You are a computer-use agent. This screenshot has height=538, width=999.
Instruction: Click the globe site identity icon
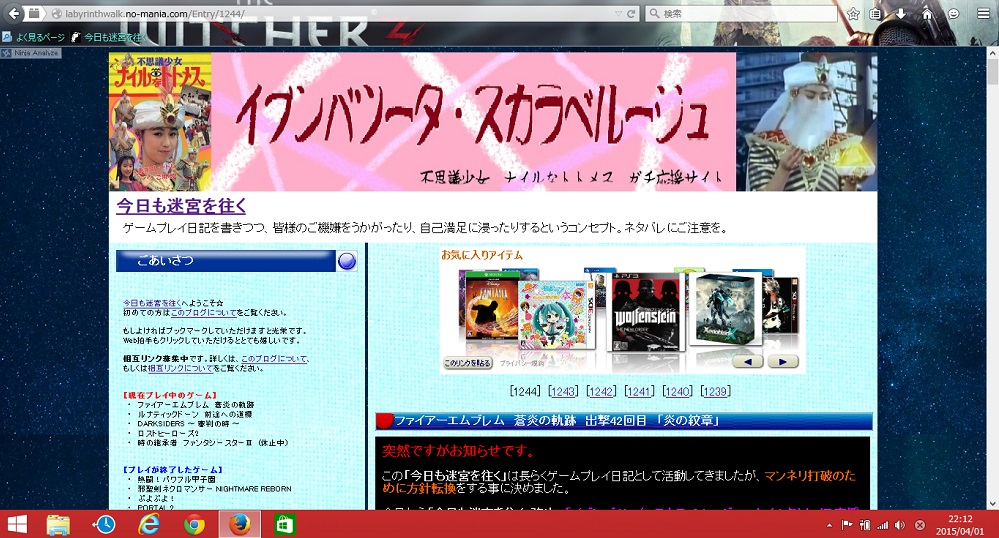[57, 13]
